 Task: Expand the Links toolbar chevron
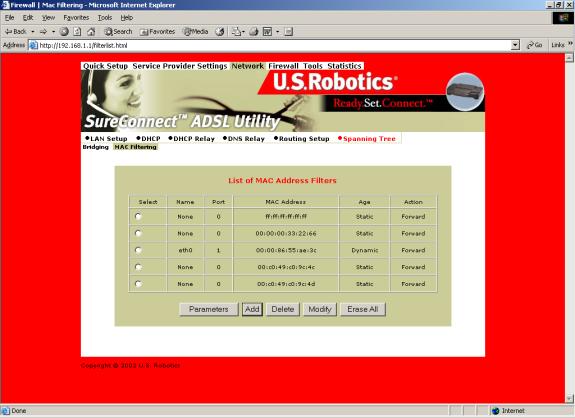570,44
